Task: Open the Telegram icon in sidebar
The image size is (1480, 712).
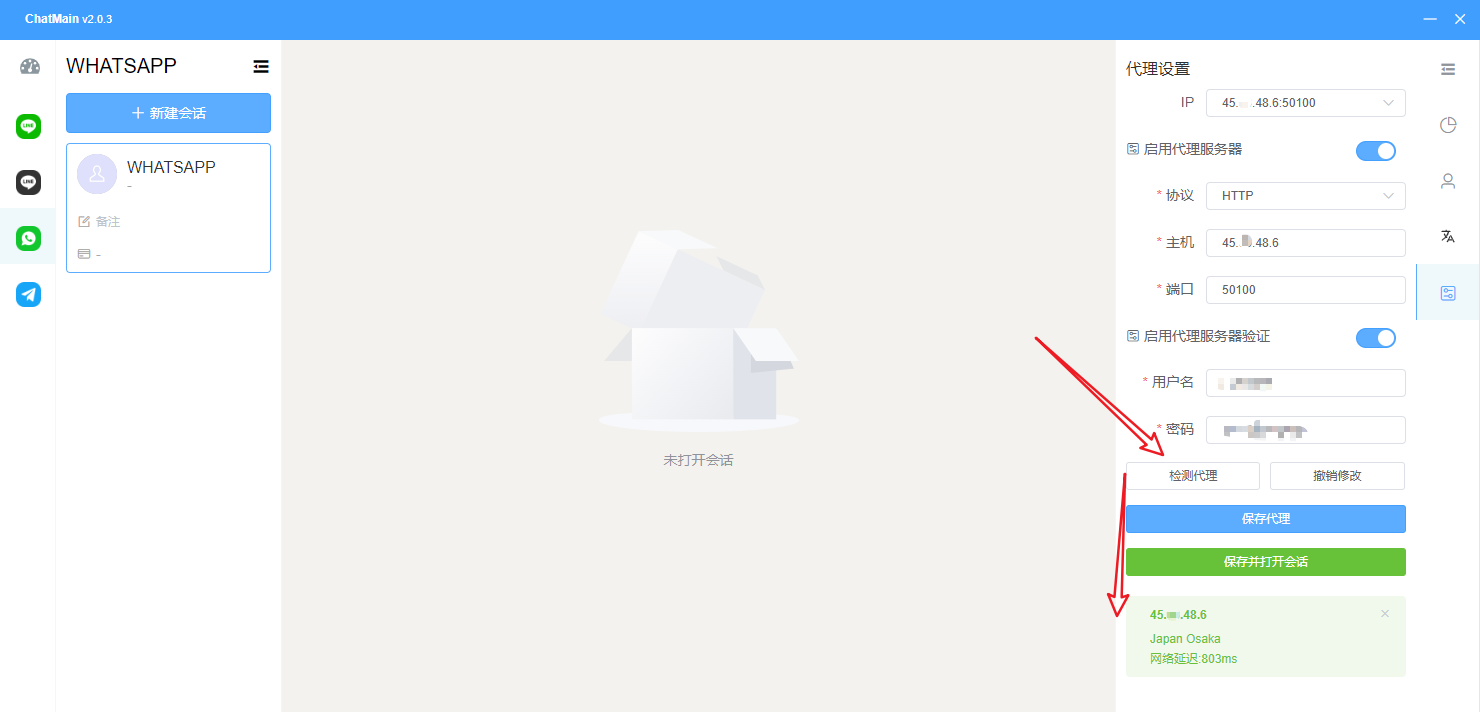Action: point(28,294)
